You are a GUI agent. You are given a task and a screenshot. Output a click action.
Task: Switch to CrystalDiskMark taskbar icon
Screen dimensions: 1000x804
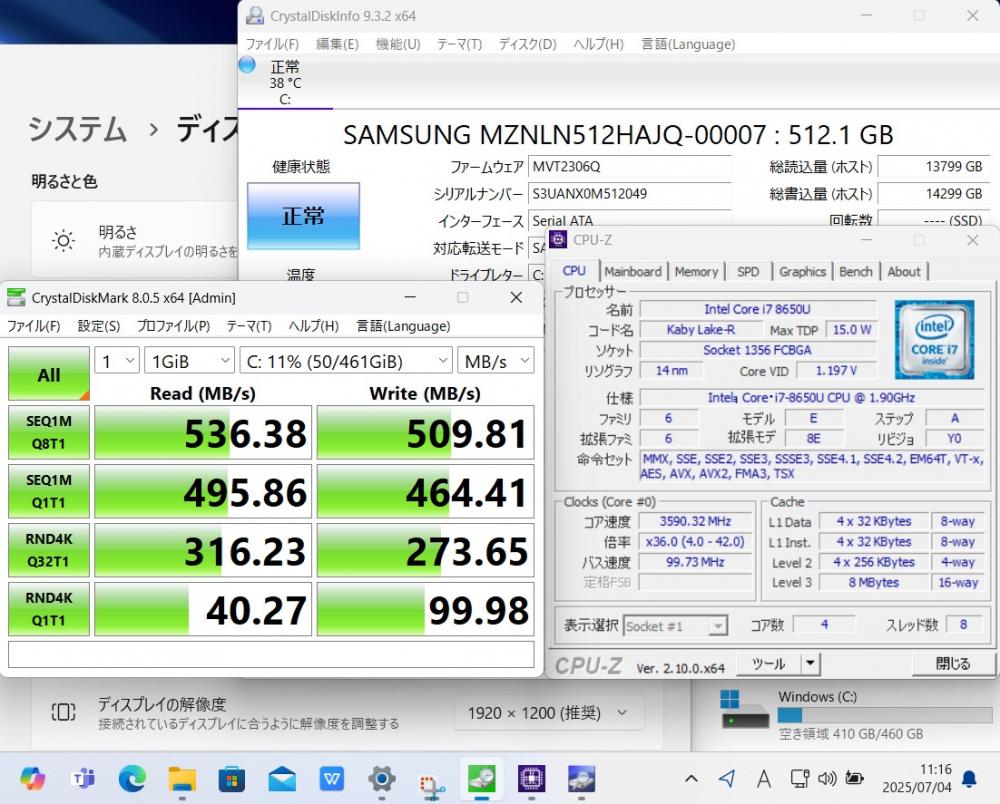click(482, 778)
